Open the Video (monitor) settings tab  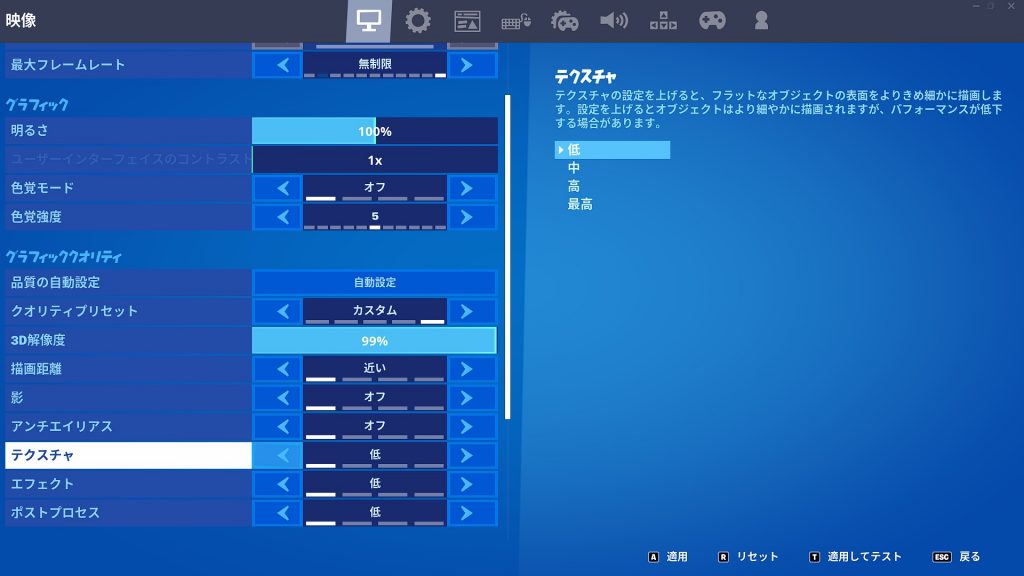point(368,21)
